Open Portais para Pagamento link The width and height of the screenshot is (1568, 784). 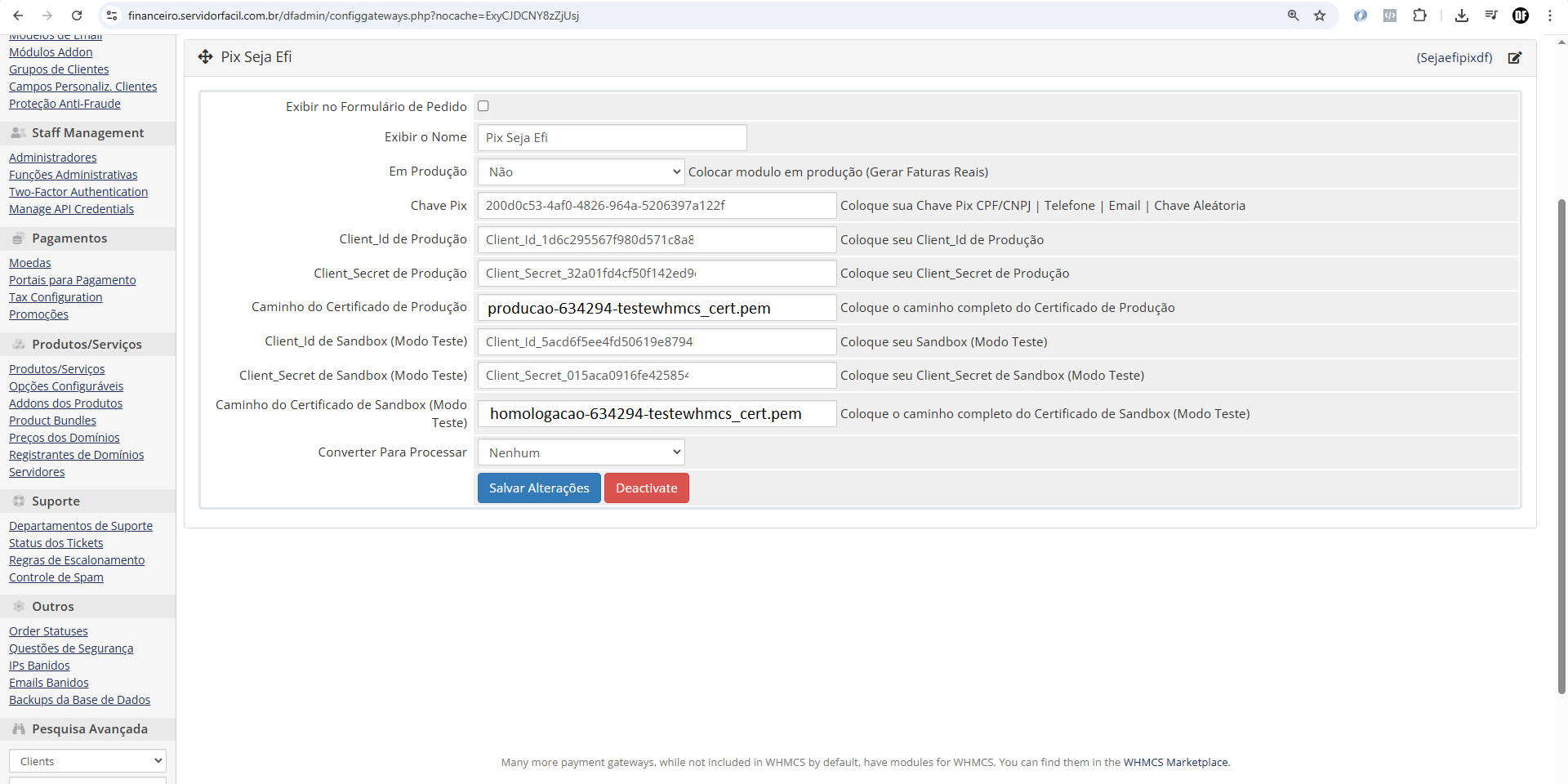tap(73, 280)
